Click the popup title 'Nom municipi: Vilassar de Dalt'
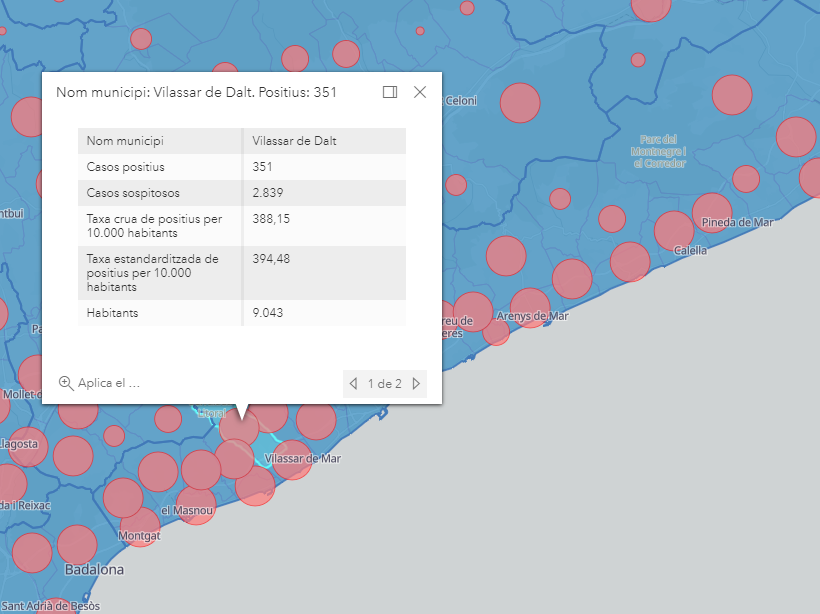Viewport: 820px width, 614px height. point(196,92)
